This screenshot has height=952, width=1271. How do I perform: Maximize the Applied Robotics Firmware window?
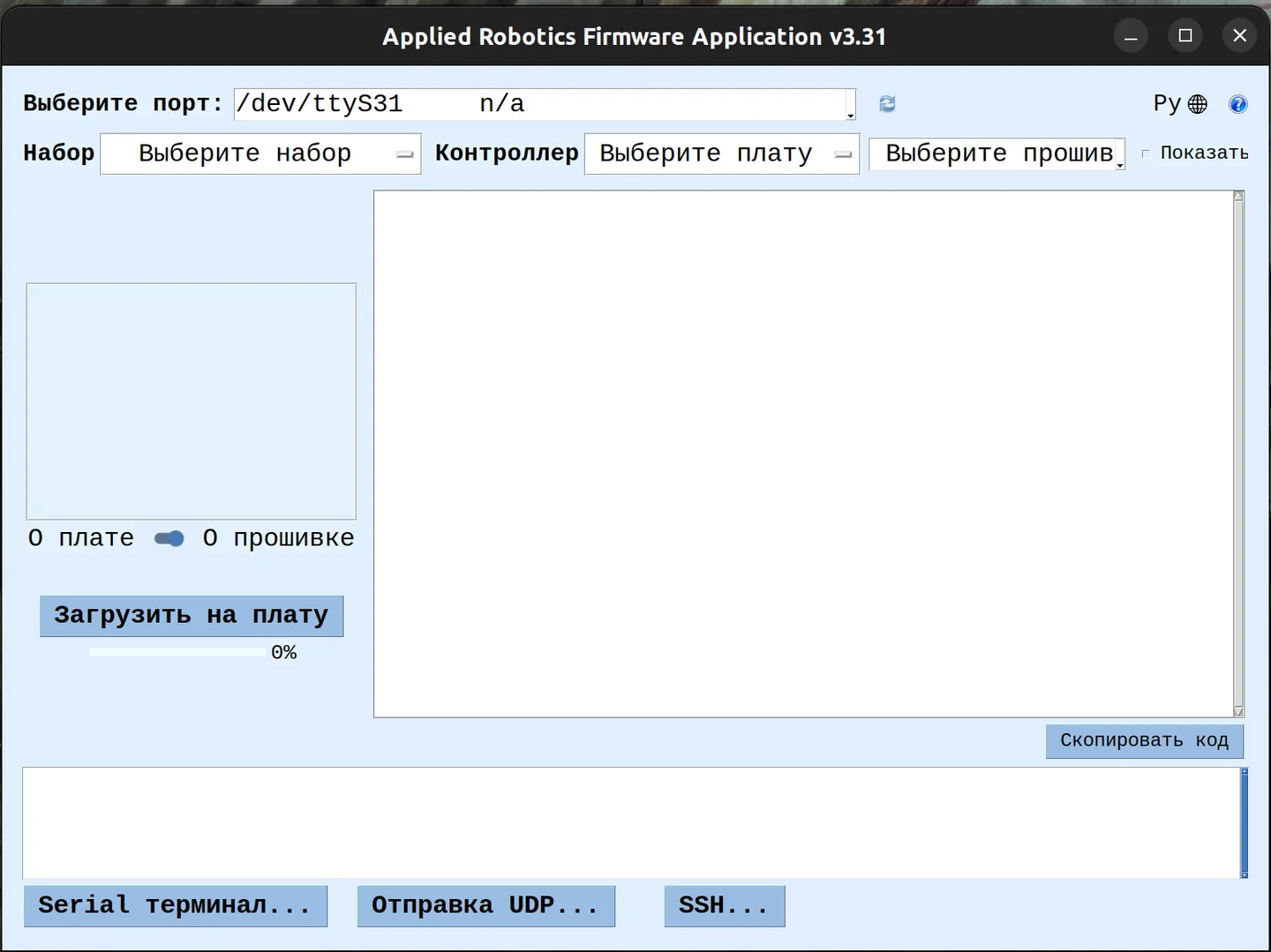pyautogui.click(x=1185, y=36)
